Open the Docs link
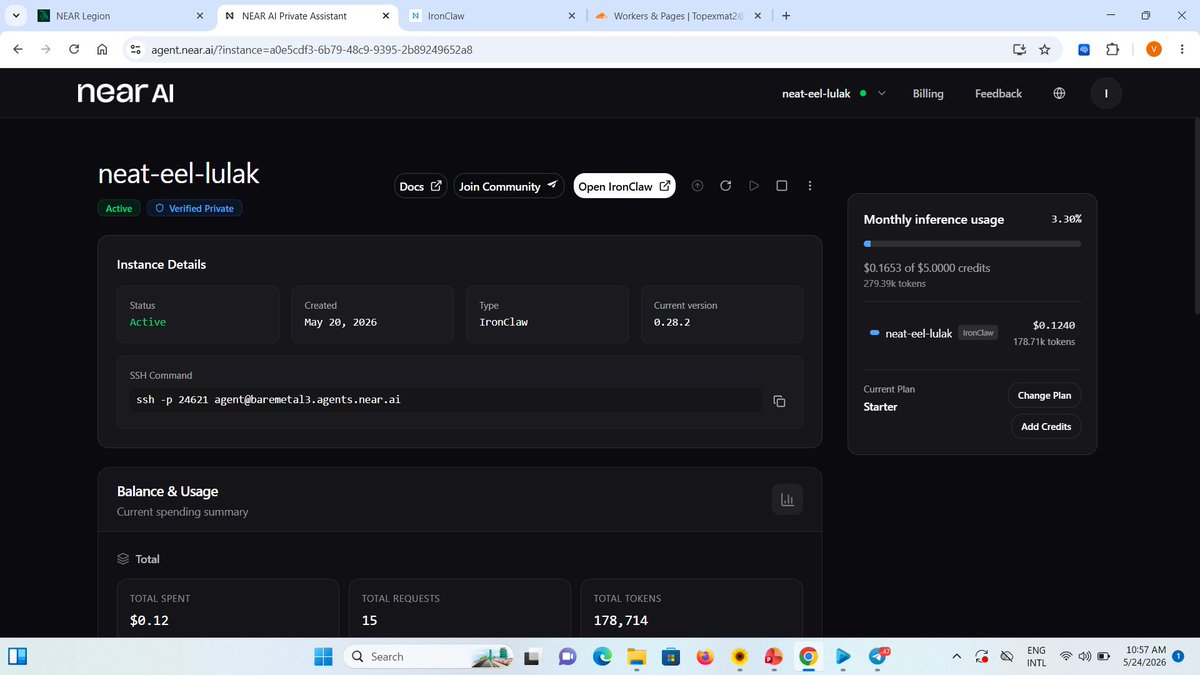Screen dimensions: 1200x675 tap(421, 186)
